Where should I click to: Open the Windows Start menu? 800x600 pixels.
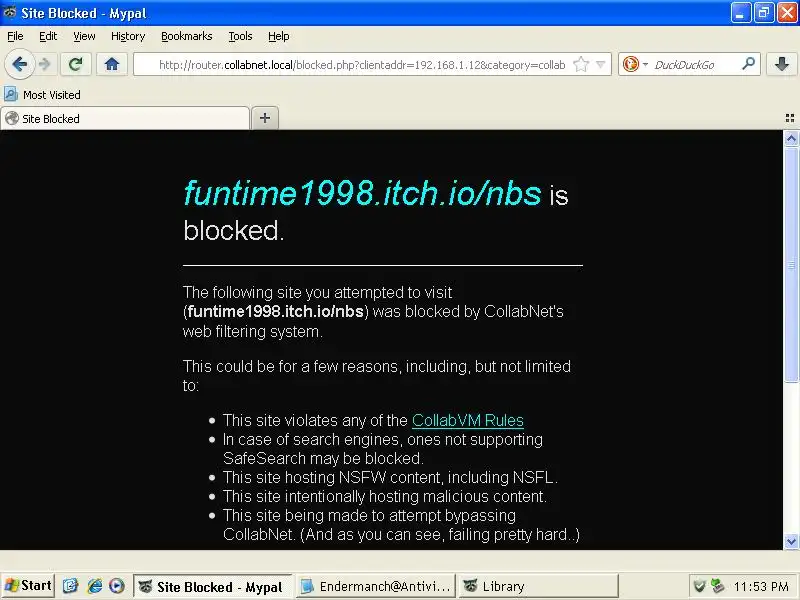pos(28,586)
